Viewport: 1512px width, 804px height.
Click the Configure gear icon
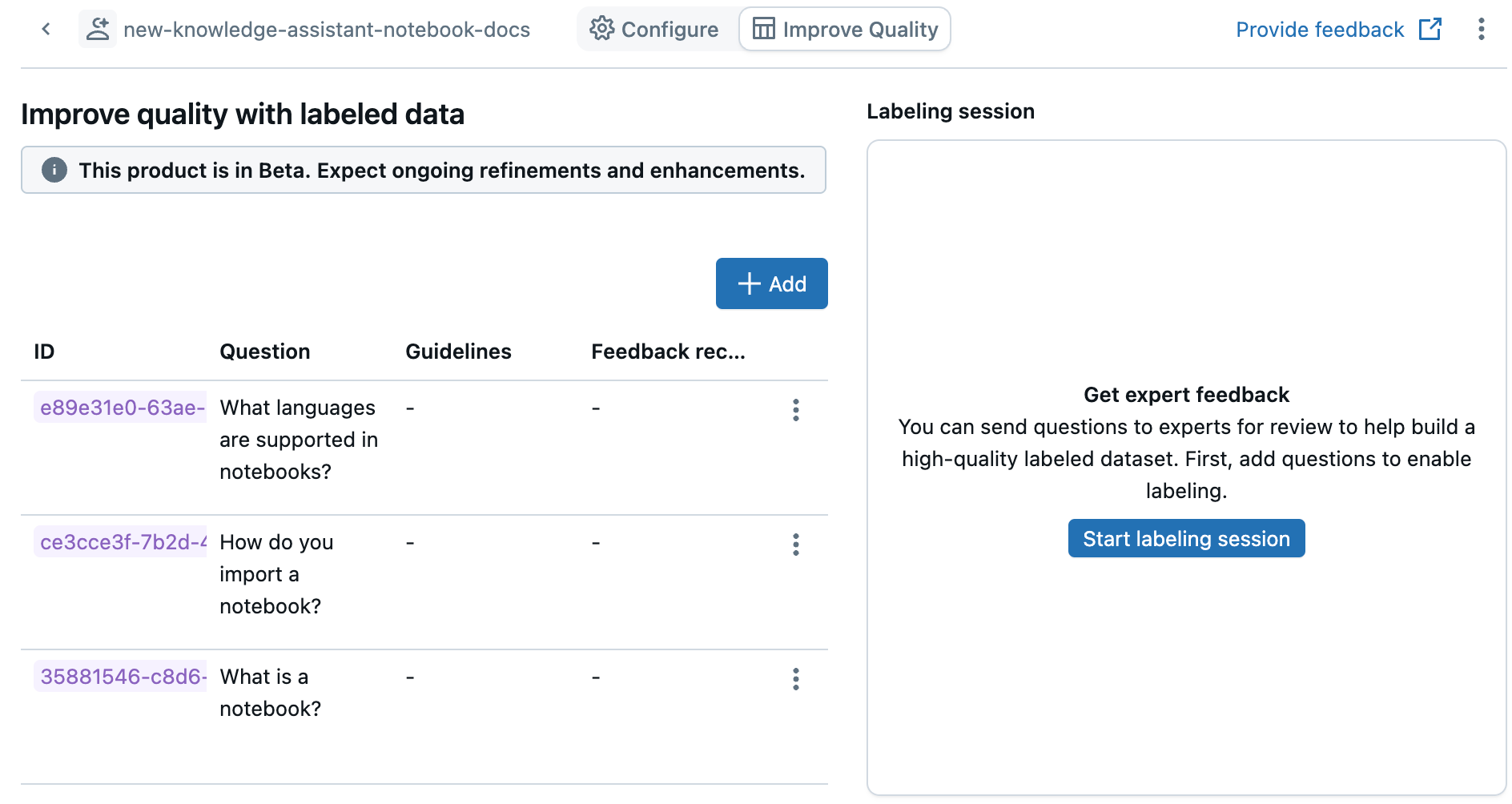tap(601, 29)
